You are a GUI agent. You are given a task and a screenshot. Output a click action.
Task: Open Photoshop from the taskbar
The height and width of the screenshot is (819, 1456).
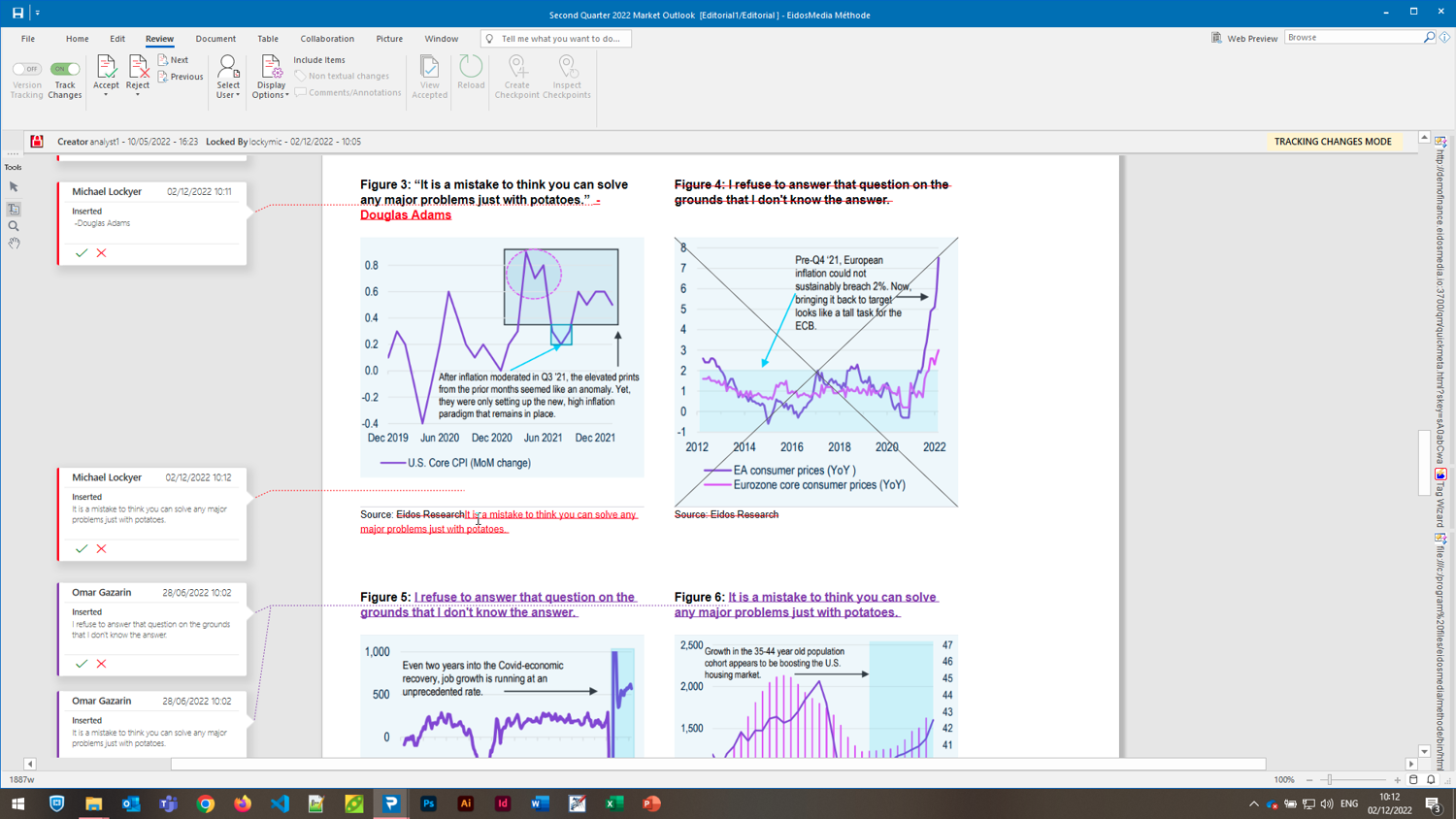[x=428, y=803]
